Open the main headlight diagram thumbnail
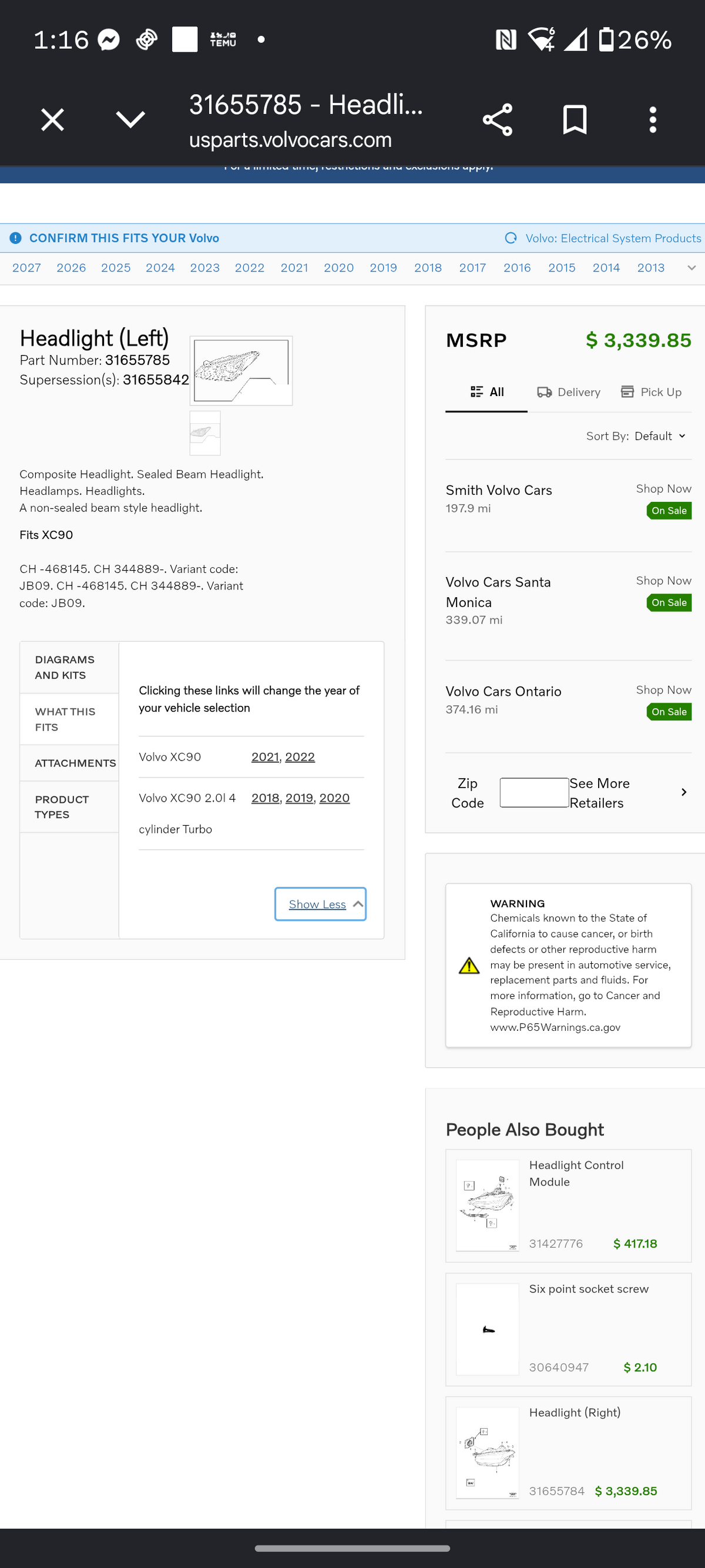This screenshot has width=705, height=1568. [241, 371]
